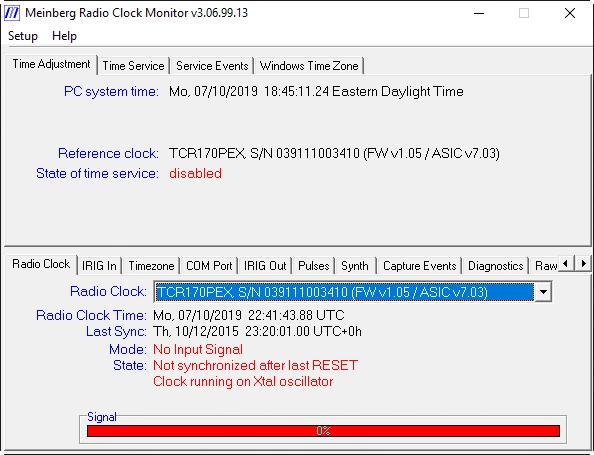Open the IRIG In tab

[99, 266]
